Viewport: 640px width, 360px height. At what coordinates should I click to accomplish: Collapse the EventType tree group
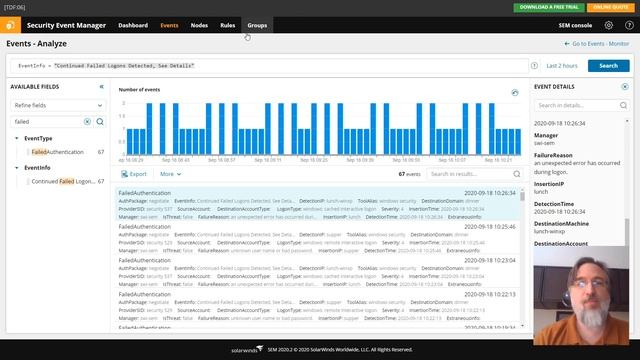17,138
